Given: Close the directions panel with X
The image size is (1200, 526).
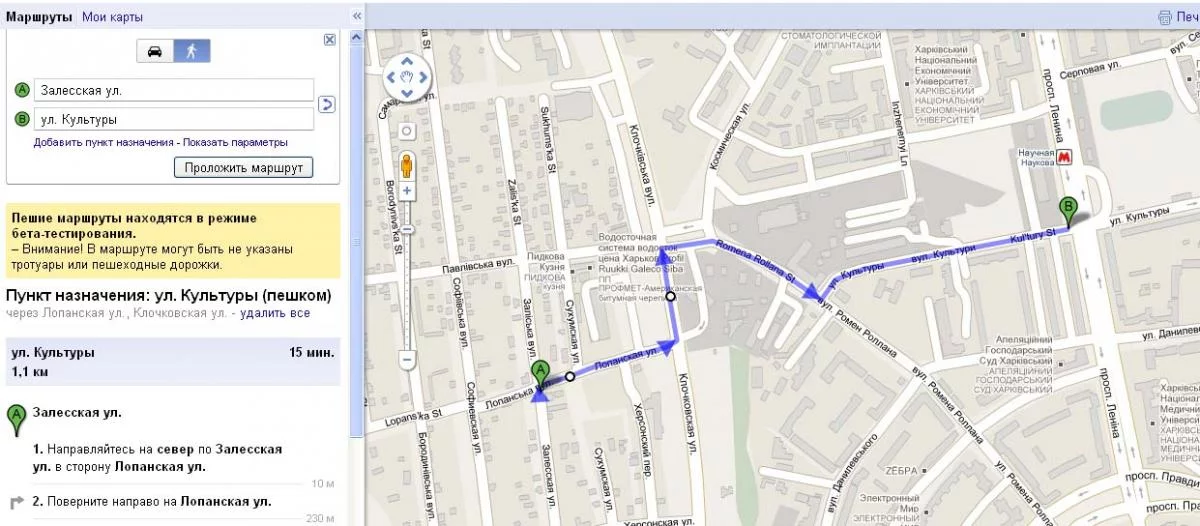Looking at the screenshot, I should (x=330, y=39).
